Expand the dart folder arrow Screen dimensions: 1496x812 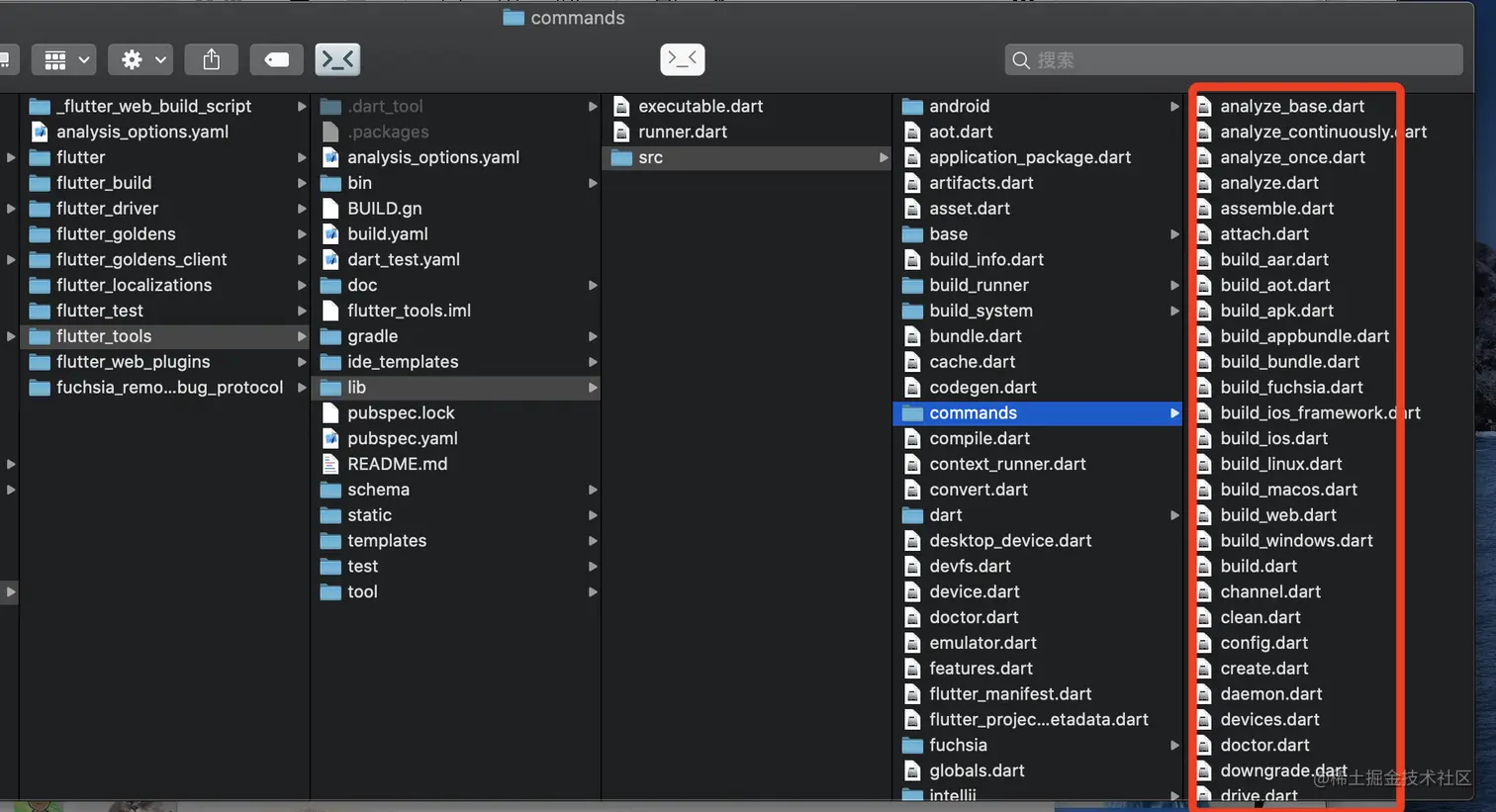point(1174,515)
